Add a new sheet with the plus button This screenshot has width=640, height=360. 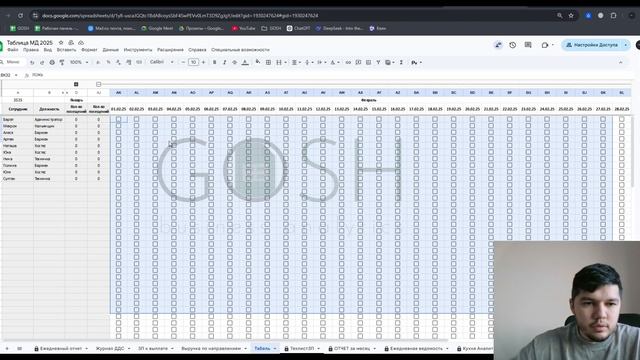pyautogui.click(x=7, y=349)
